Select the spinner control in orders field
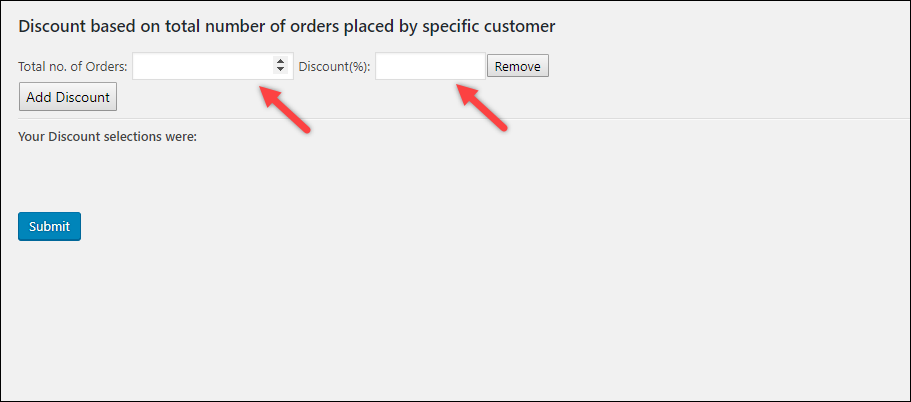 281,66
